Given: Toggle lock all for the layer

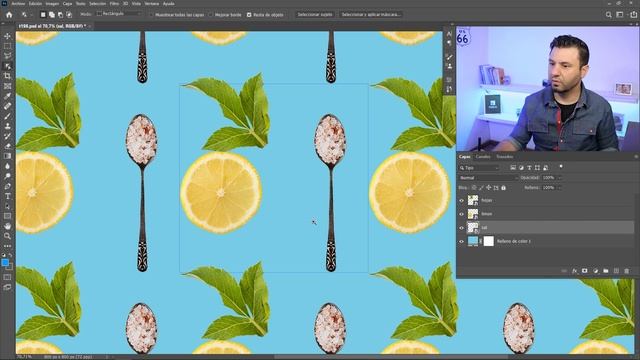Looking at the screenshot, I should (503, 188).
